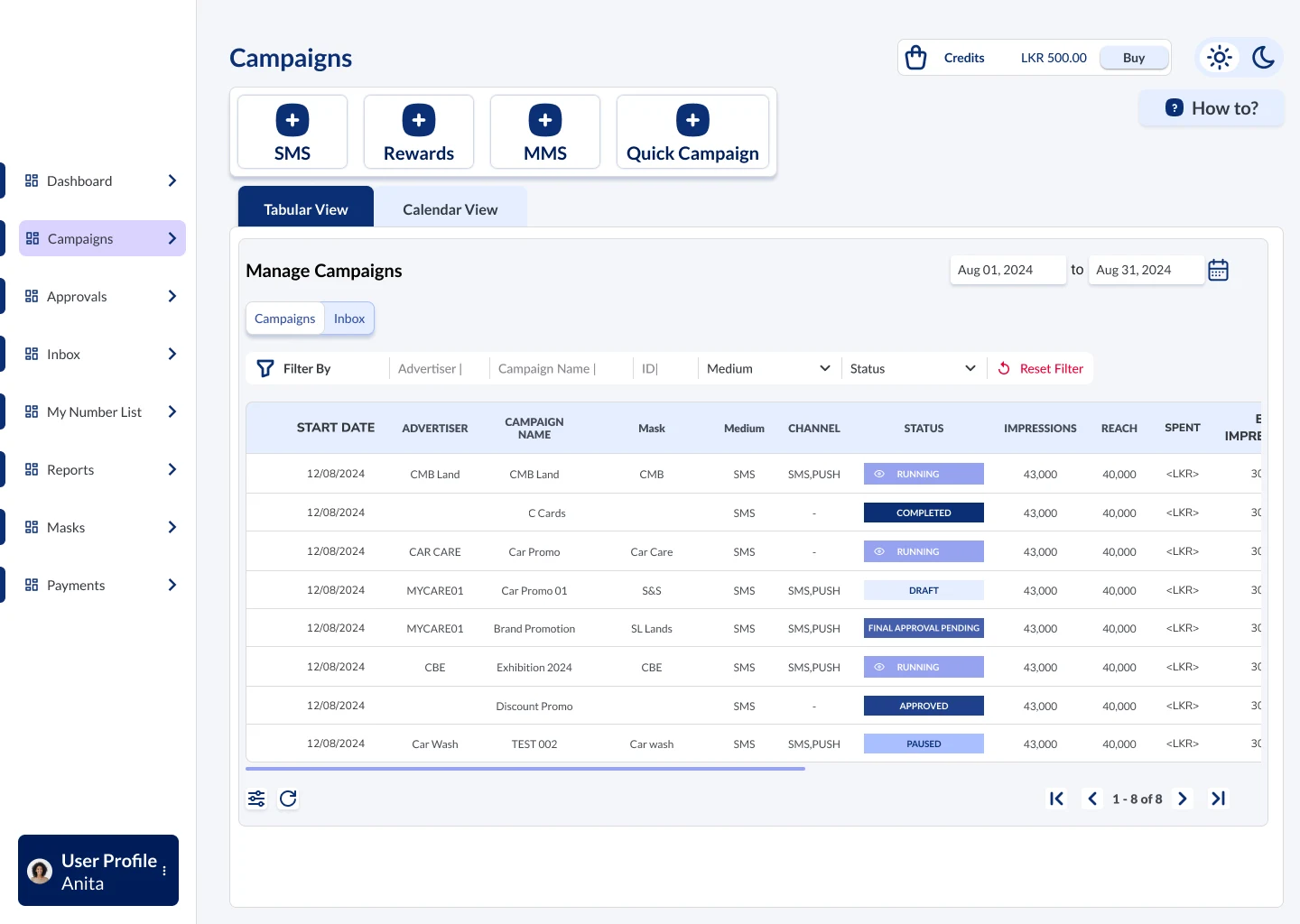Click the COMPLETED status badge for C Cards
1300x924 pixels.
924,513
